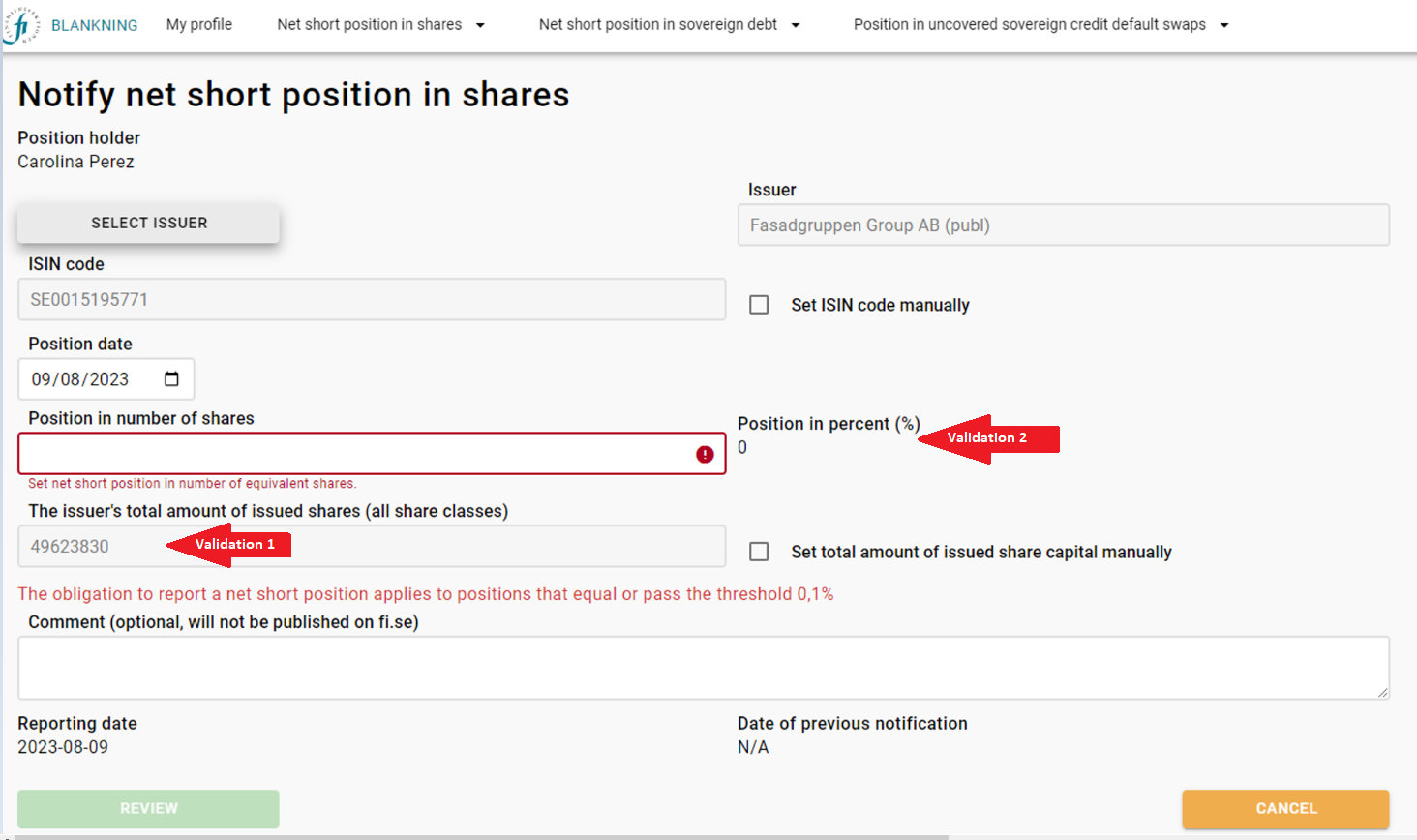The height and width of the screenshot is (840, 1417).
Task: Click the Issuer name field
Action: click(x=1063, y=225)
